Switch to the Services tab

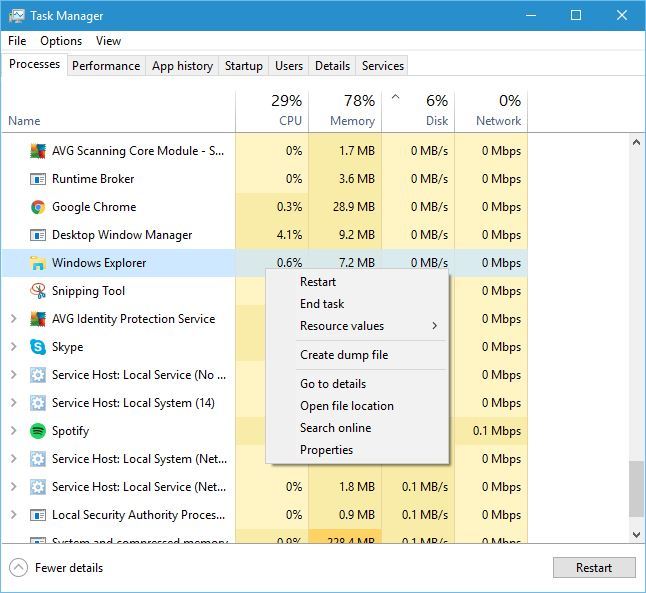[x=383, y=66]
